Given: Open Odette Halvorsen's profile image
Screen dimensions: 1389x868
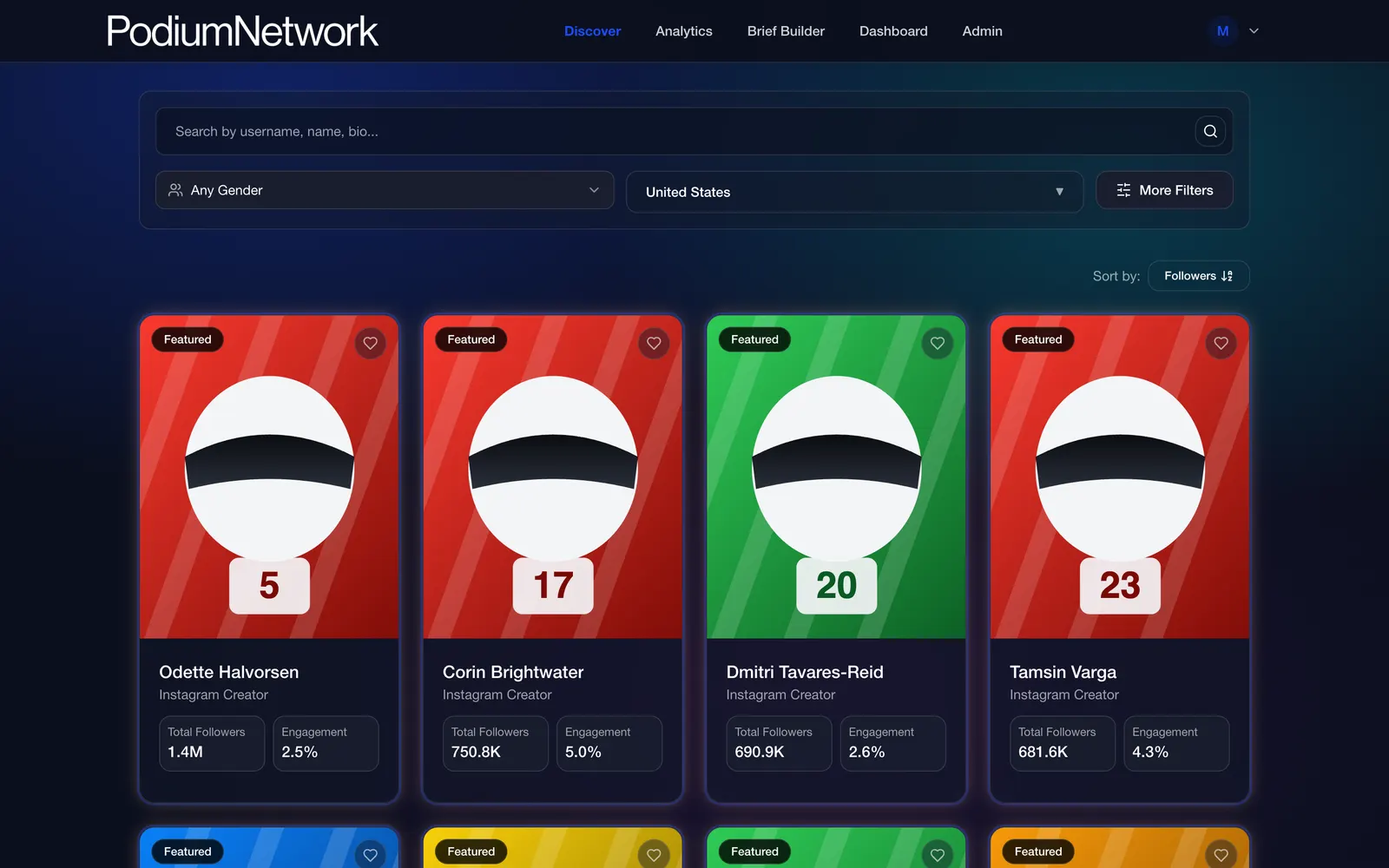Looking at the screenshot, I should click(269, 477).
